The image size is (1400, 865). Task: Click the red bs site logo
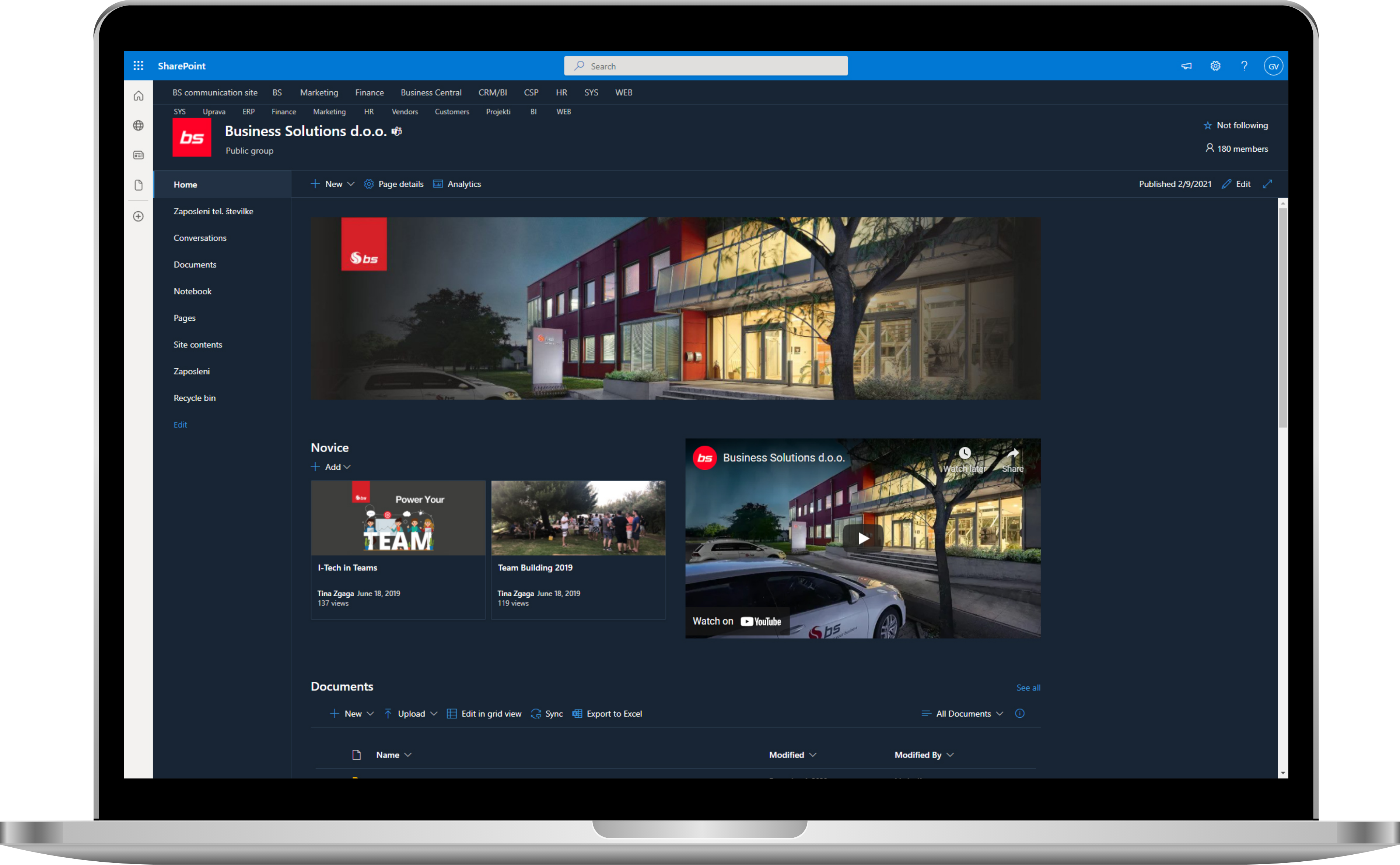tap(192, 137)
